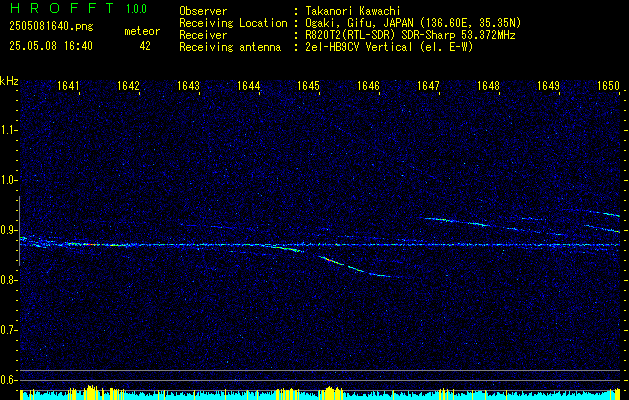Select the meteor count value 42

click(x=145, y=46)
